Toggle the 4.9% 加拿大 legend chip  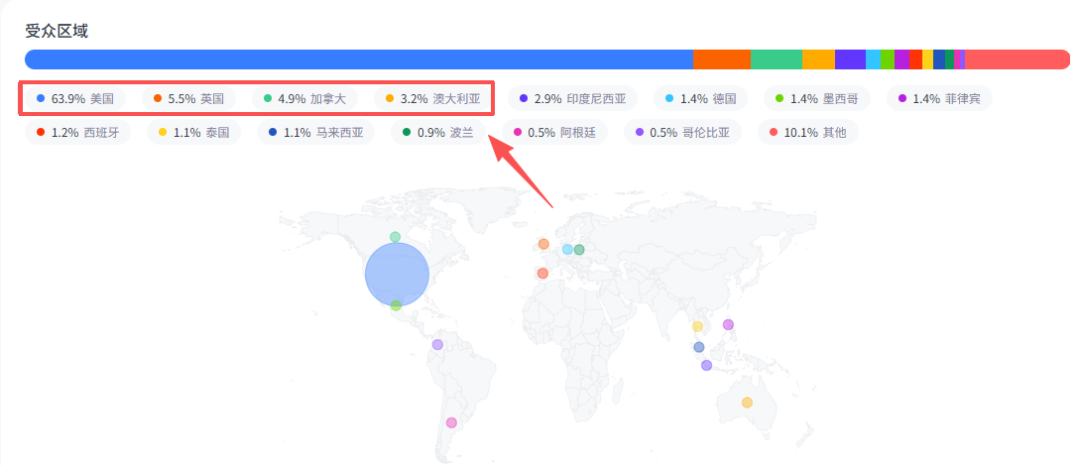[x=304, y=98]
